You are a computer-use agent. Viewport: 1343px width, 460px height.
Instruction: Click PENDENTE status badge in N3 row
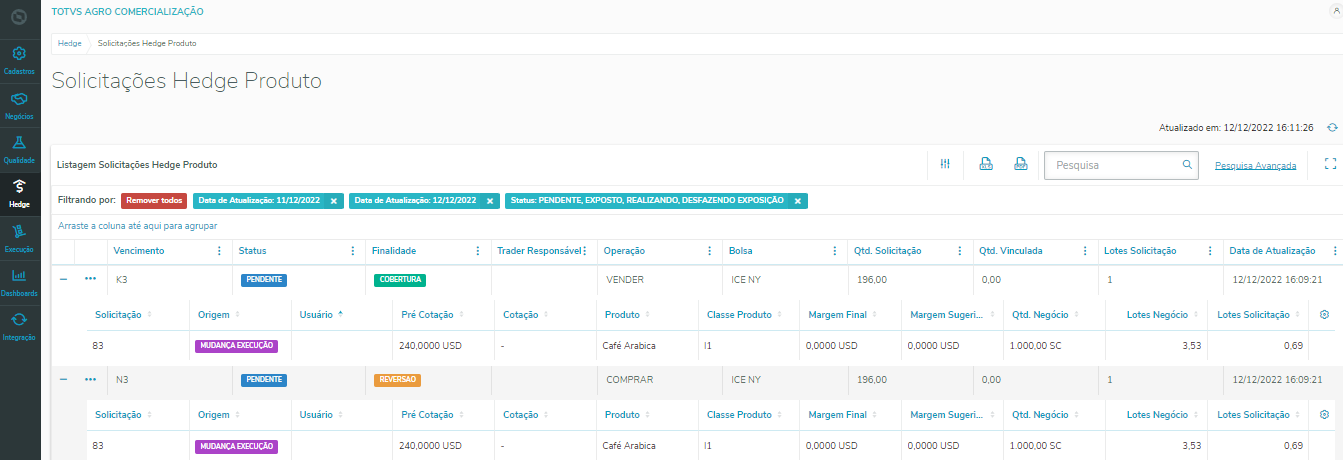coord(264,380)
